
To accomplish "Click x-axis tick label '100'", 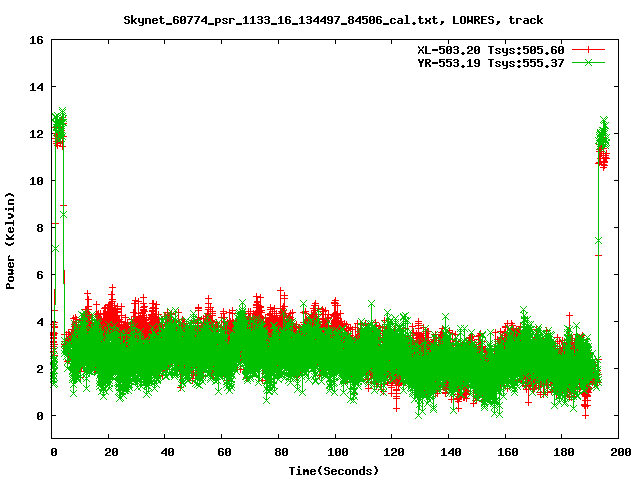I will click(338, 452).
